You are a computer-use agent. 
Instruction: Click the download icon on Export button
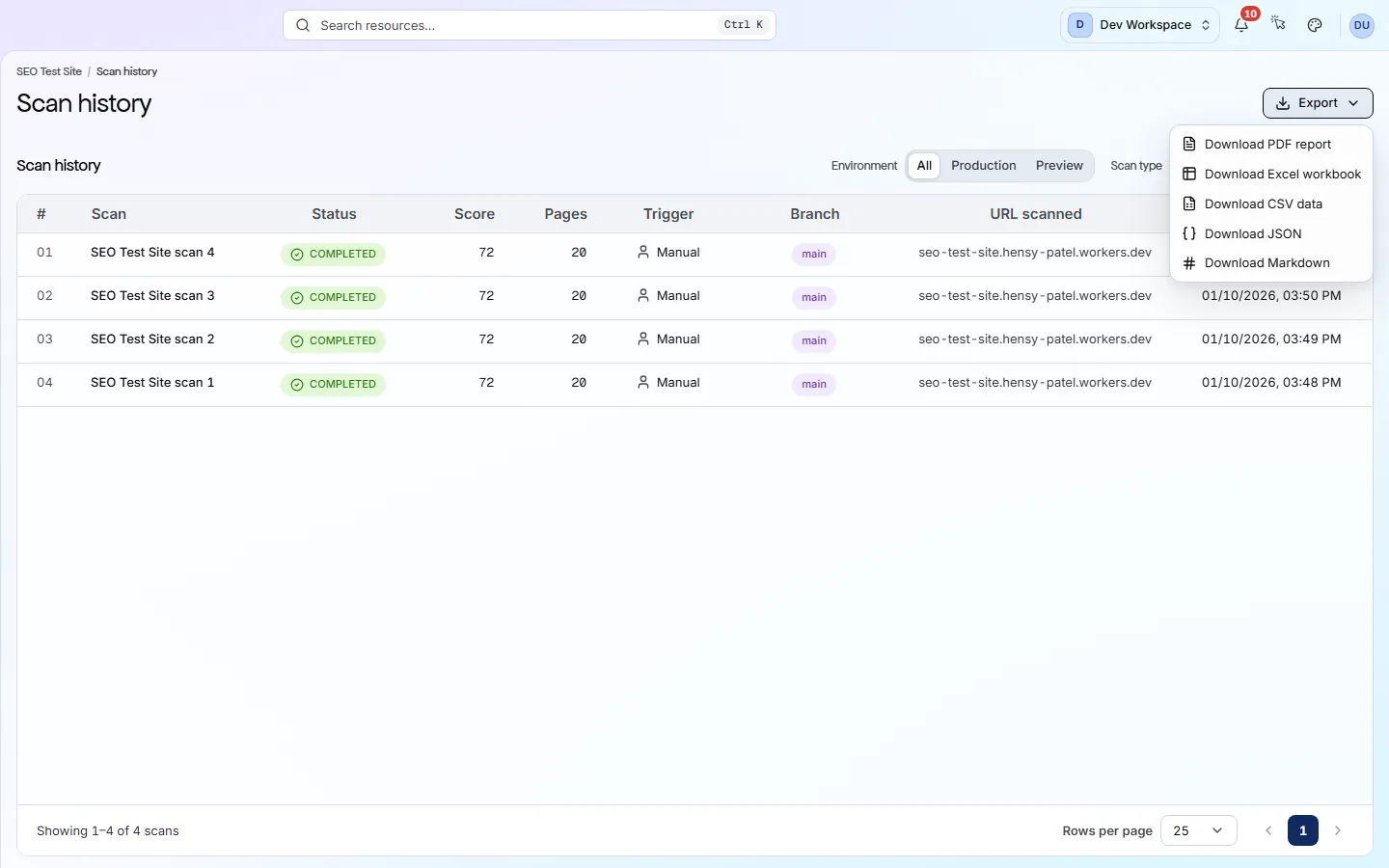coord(1283,103)
